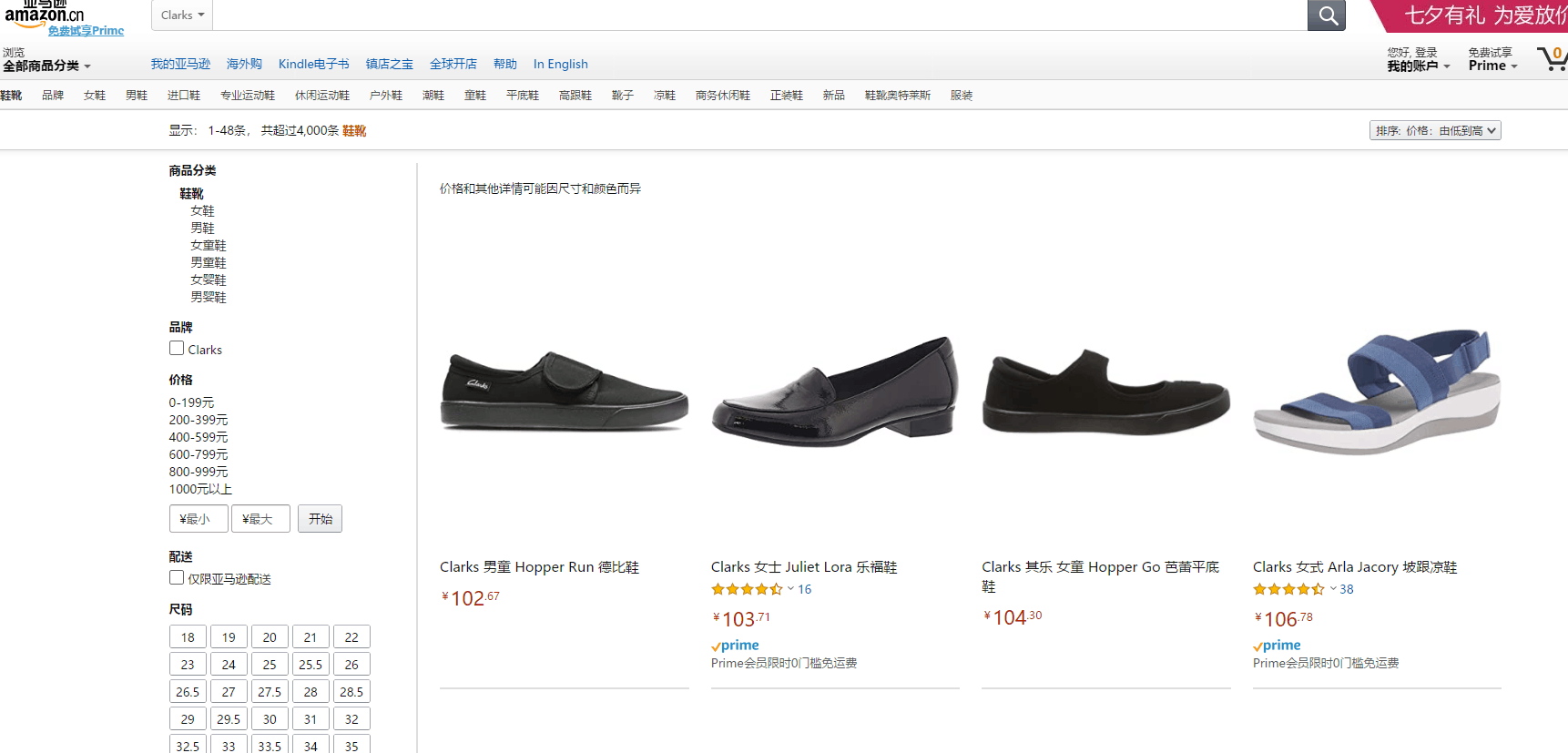Open the shopping cart icon

click(1553, 59)
